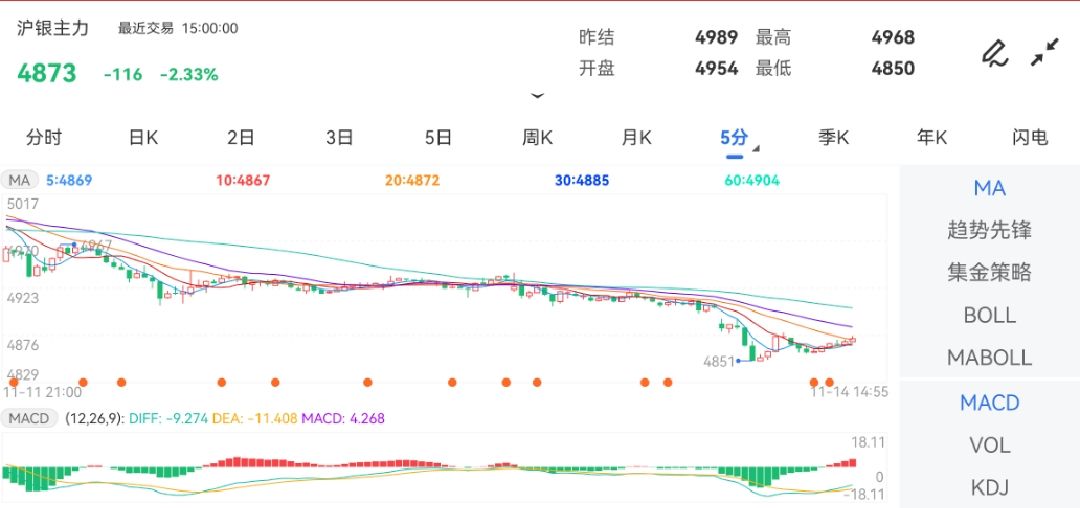Screen dimensions: 1080x508
Task: Click the 4851 low price marker
Action: (719, 361)
